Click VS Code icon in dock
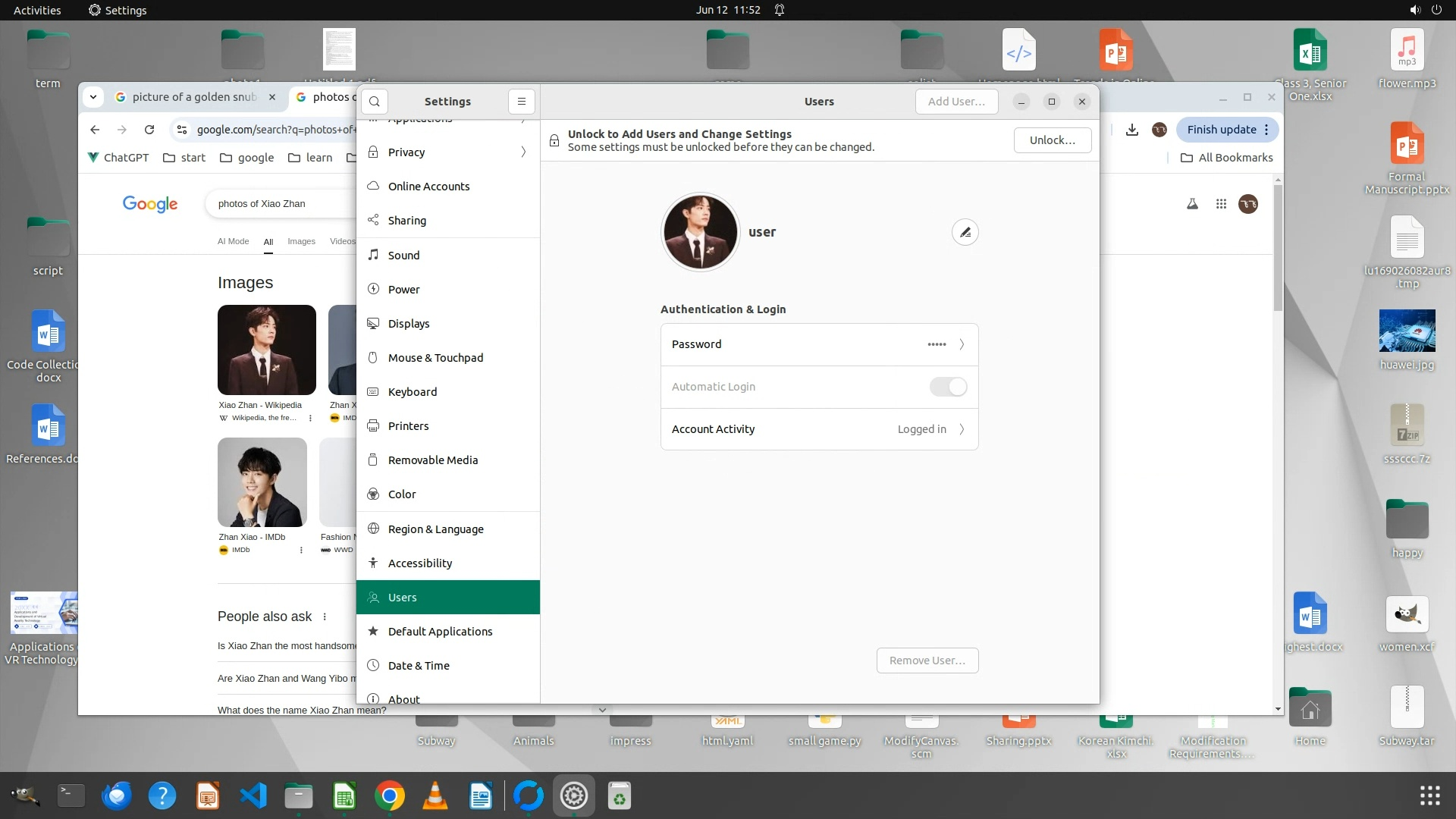This screenshot has height=819, width=1456. point(253,795)
